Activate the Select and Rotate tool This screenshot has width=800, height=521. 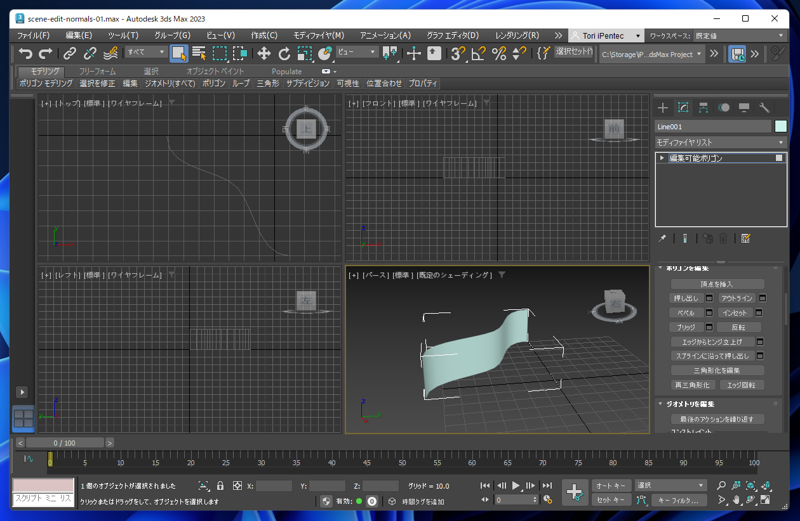click(x=284, y=54)
